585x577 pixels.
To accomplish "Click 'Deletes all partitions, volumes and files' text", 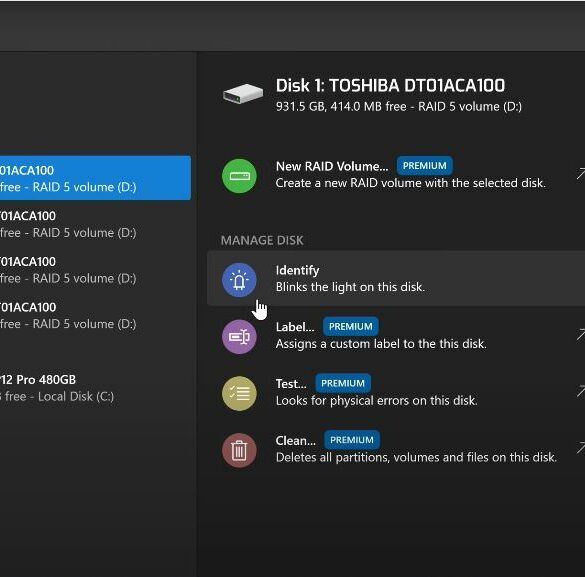I will pyautogui.click(x=416, y=457).
